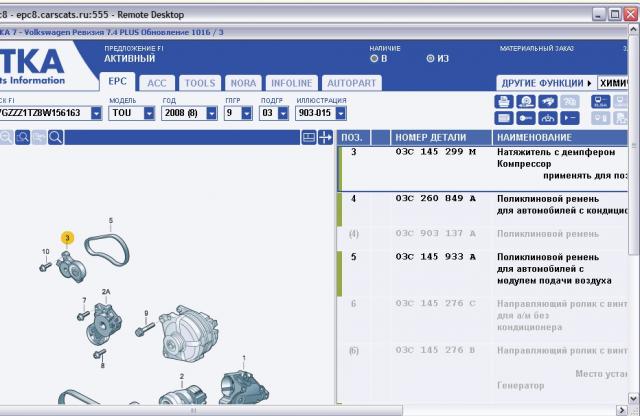The image size is (640, 416).
Task: Expand the ДРУГИЕ ФУНКЦИИ menu
Action: tap(546, 83)
